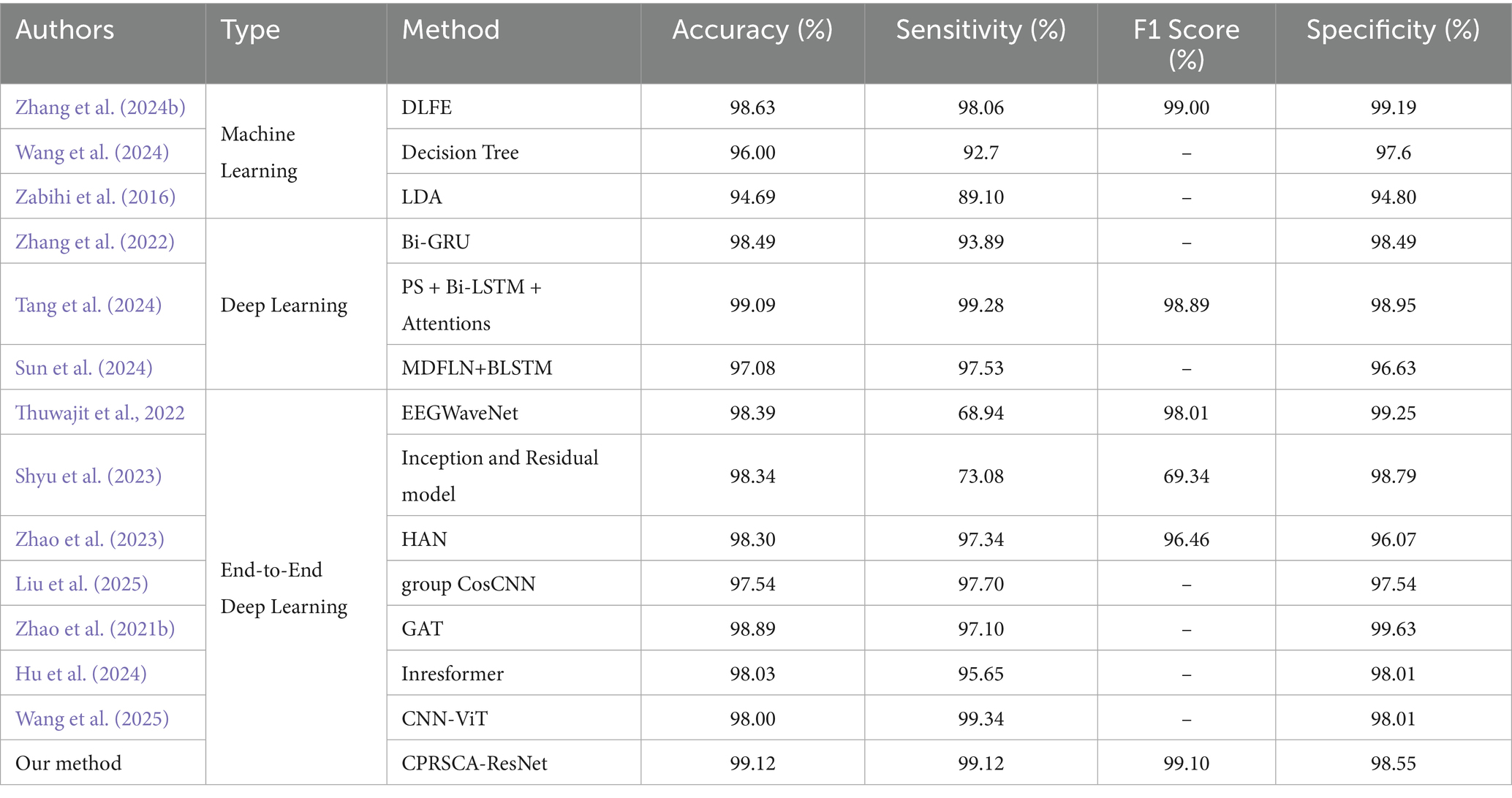Click the F1 Score (%) header
Screen dimensions: 1512x798
pos(1186,44)
